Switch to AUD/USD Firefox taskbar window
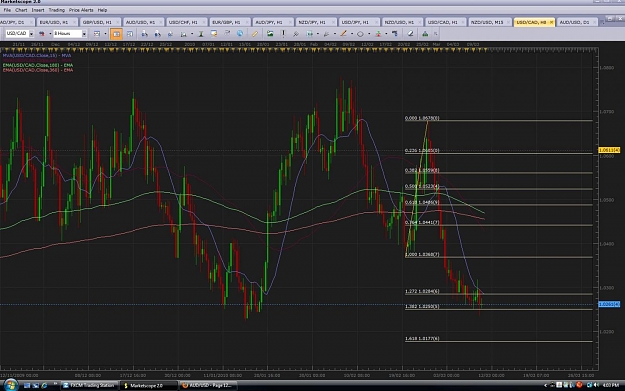625x391 pixels. (x=207, y=385)
